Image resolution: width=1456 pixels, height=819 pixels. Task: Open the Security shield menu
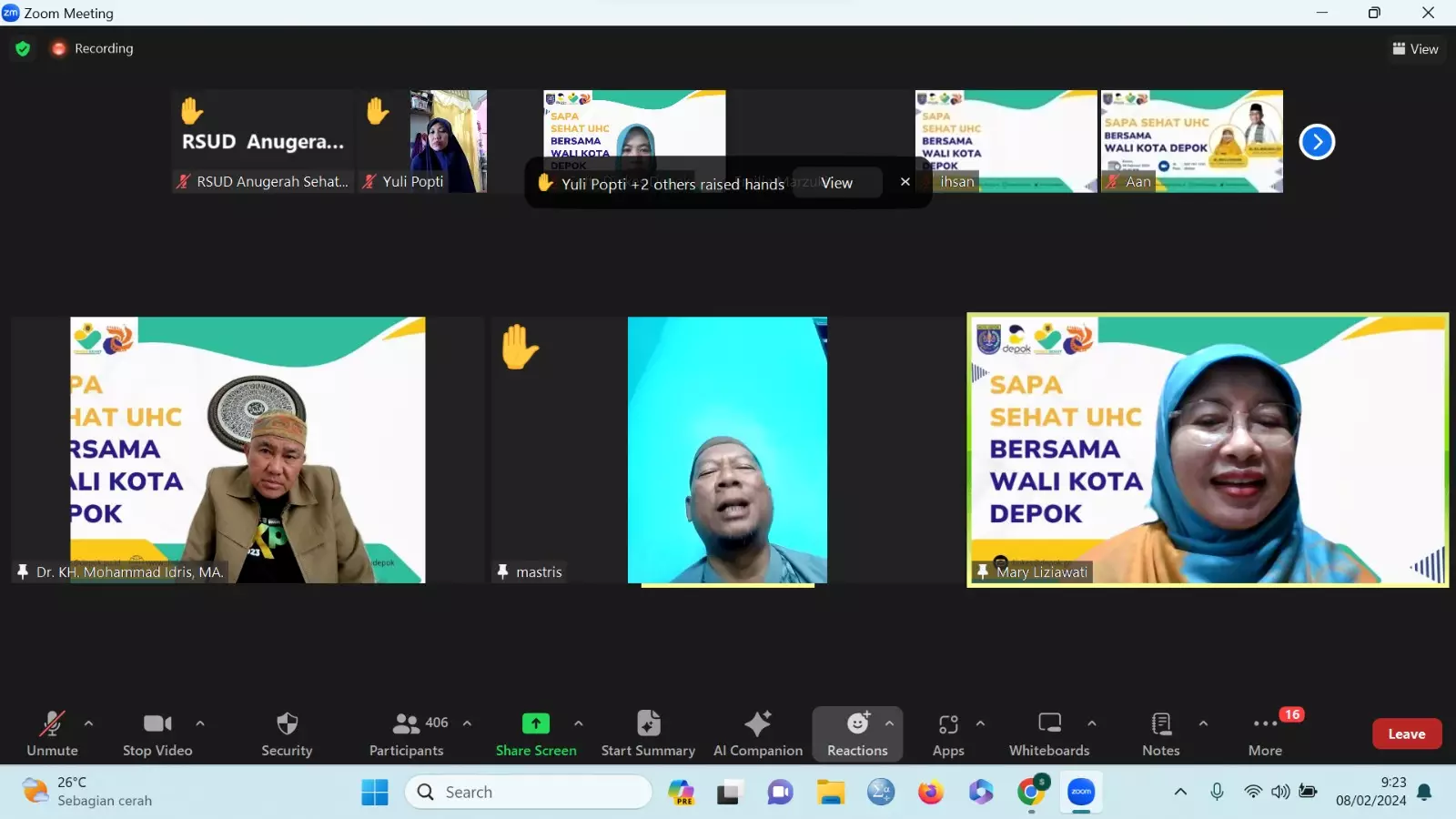click(x=287, y=733)
